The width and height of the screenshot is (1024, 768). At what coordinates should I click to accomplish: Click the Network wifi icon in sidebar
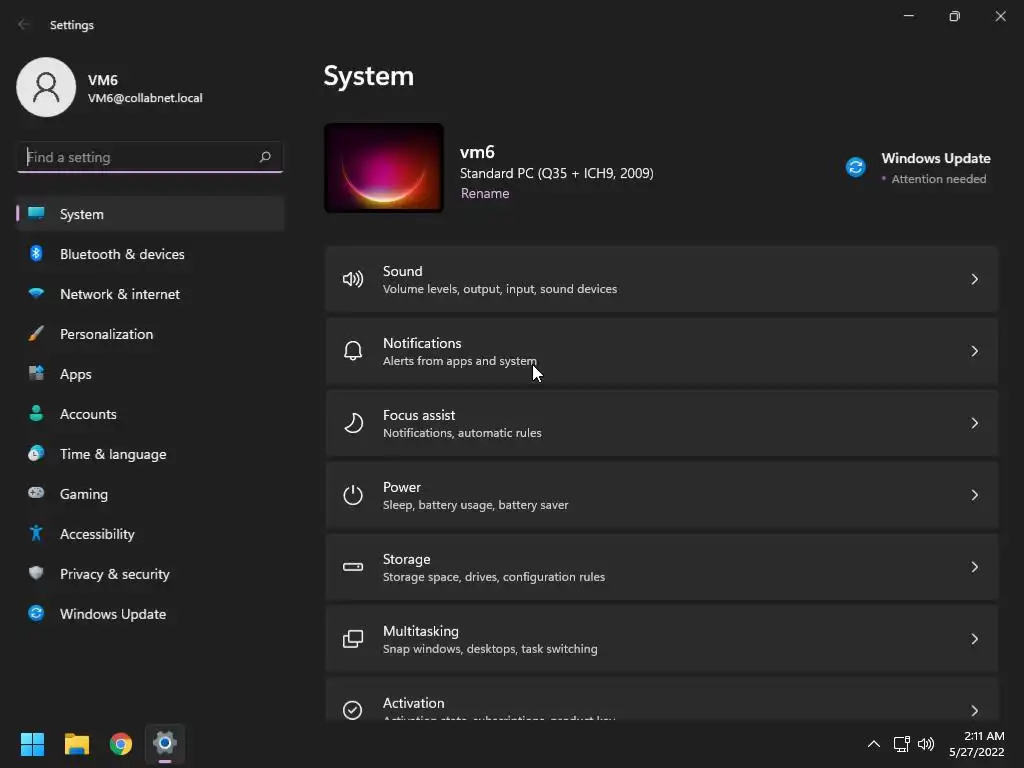pyautogui.click(x=37, y=293)
